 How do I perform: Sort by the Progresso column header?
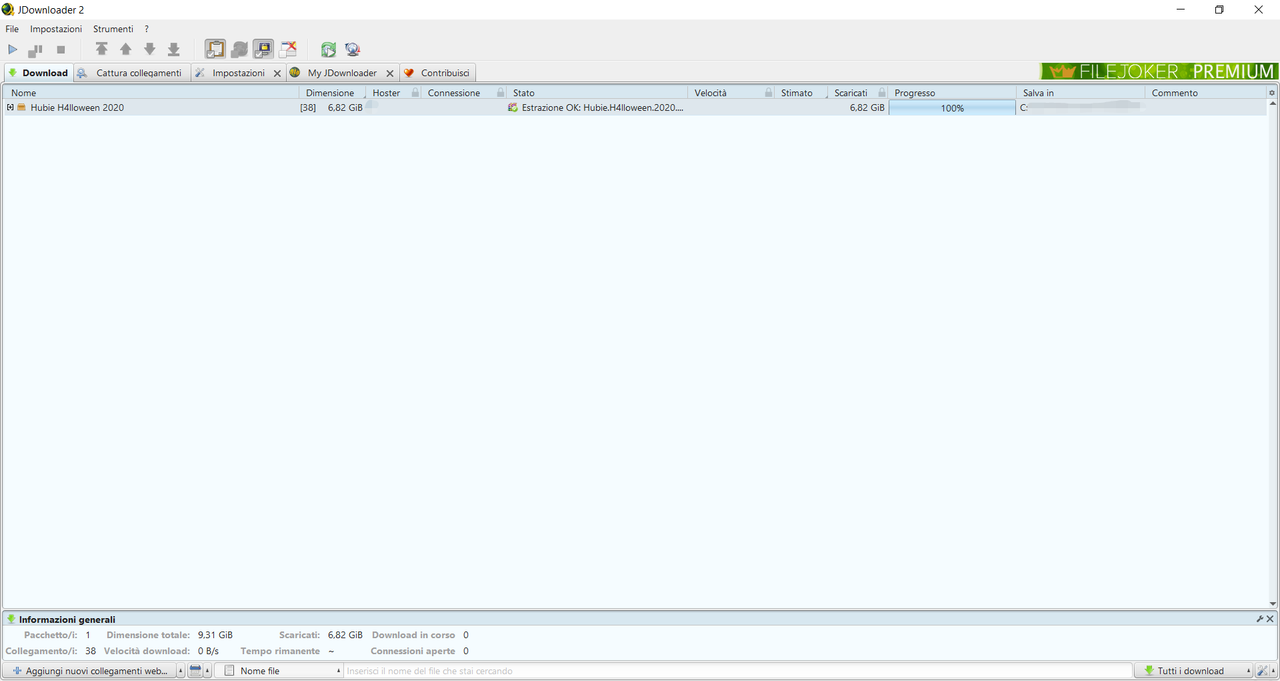coord(952,93)
